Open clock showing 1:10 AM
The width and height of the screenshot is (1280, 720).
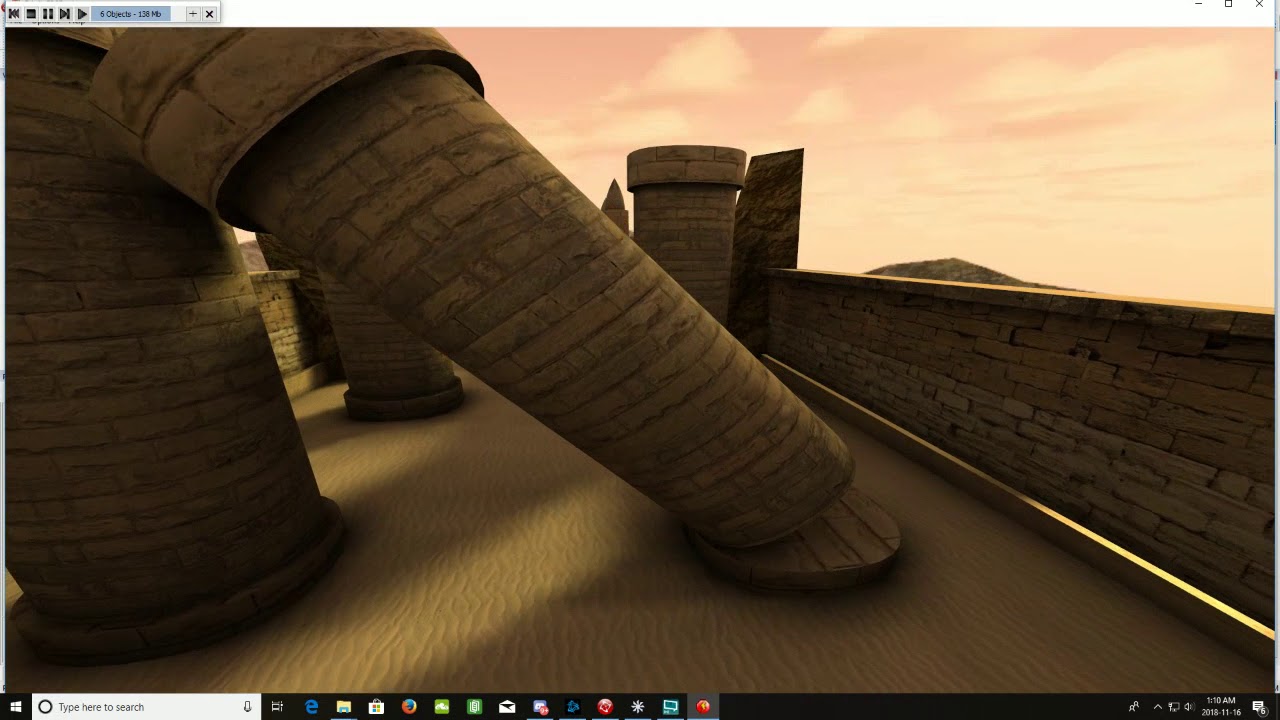point(1221,707)
